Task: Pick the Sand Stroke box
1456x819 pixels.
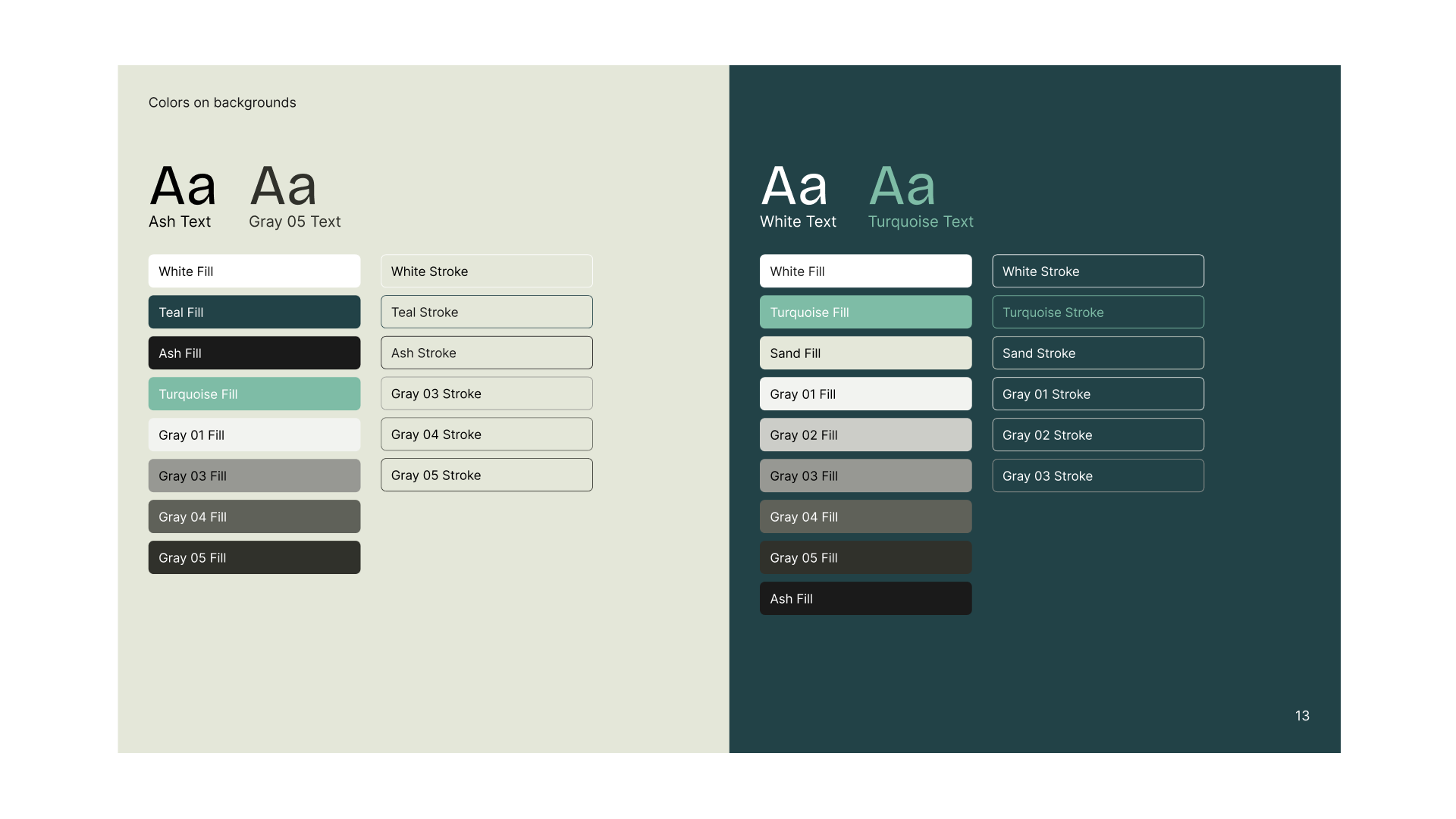Action: coord(1098,353)
